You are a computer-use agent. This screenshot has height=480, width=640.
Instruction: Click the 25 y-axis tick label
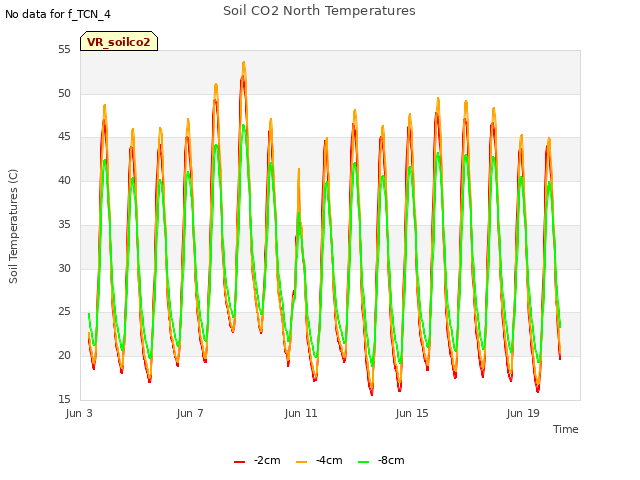coord(64,312)
